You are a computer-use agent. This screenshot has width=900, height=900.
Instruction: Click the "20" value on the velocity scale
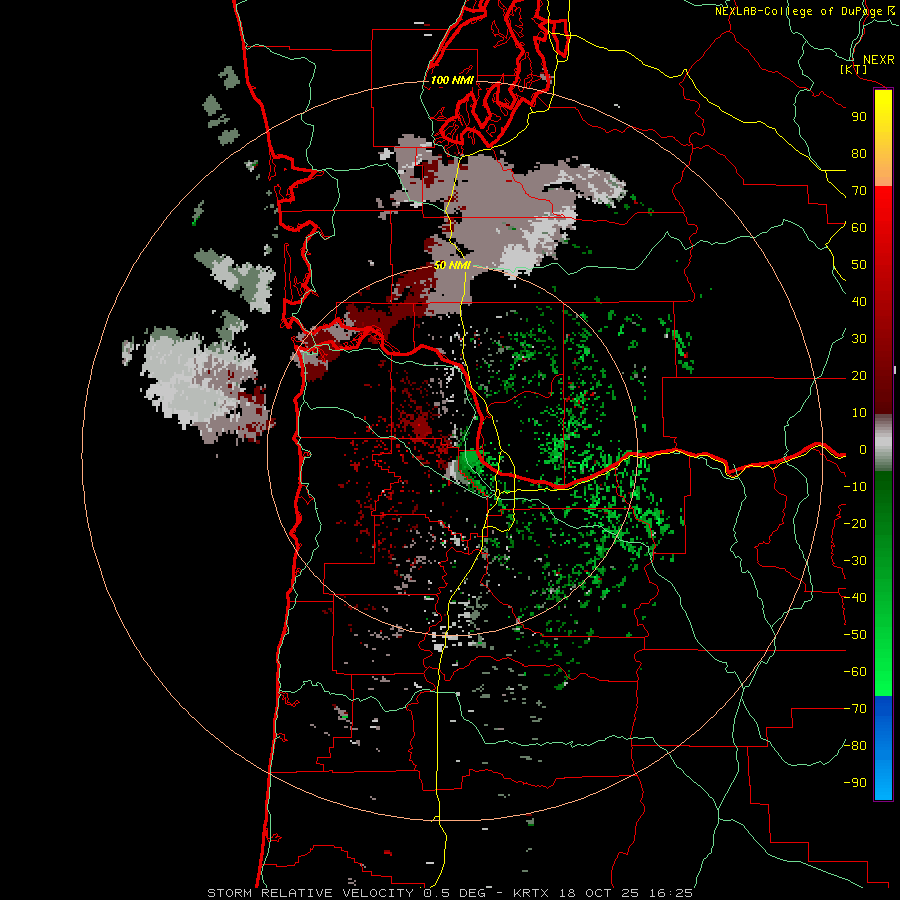click(x=859, y=376)
